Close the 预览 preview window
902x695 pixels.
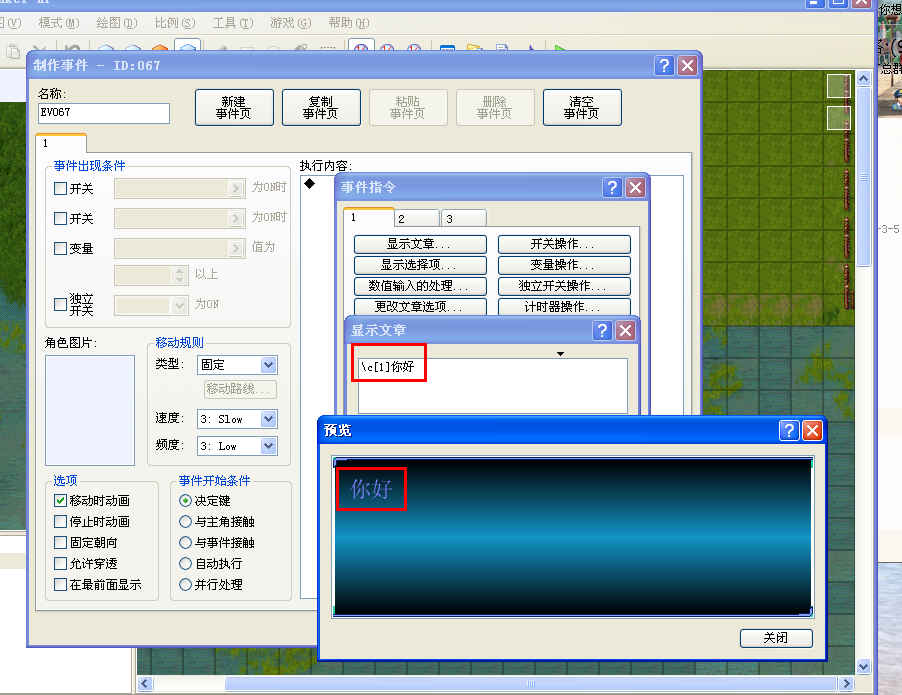[x=812, y=430]
